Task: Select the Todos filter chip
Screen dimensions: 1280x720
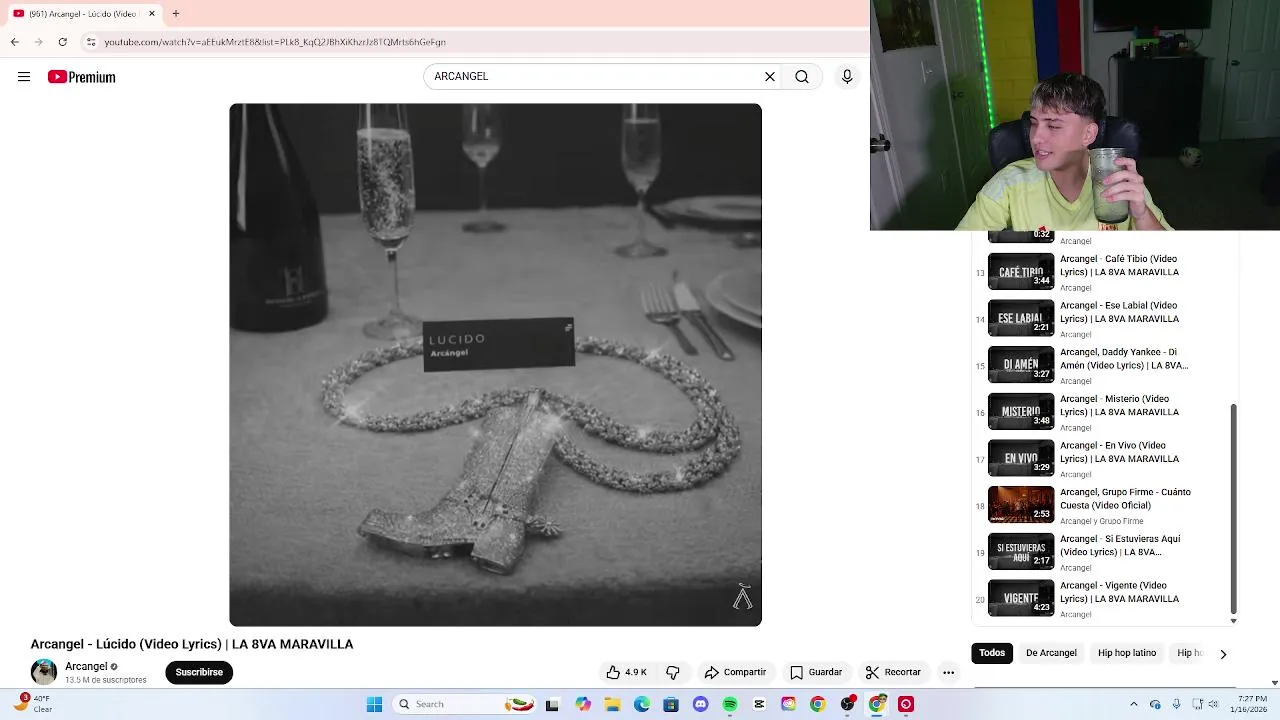Action: [992, 653]
